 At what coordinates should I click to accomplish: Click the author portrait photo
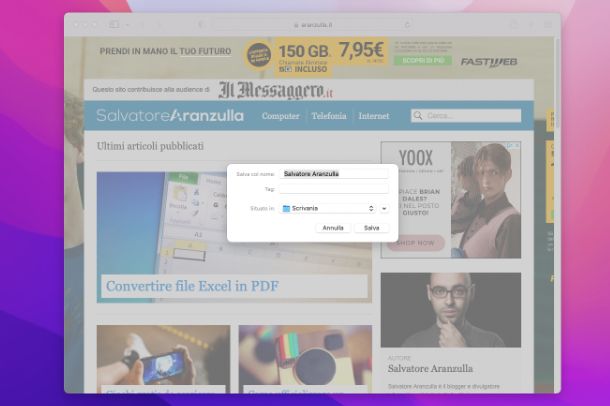[451, 310]
